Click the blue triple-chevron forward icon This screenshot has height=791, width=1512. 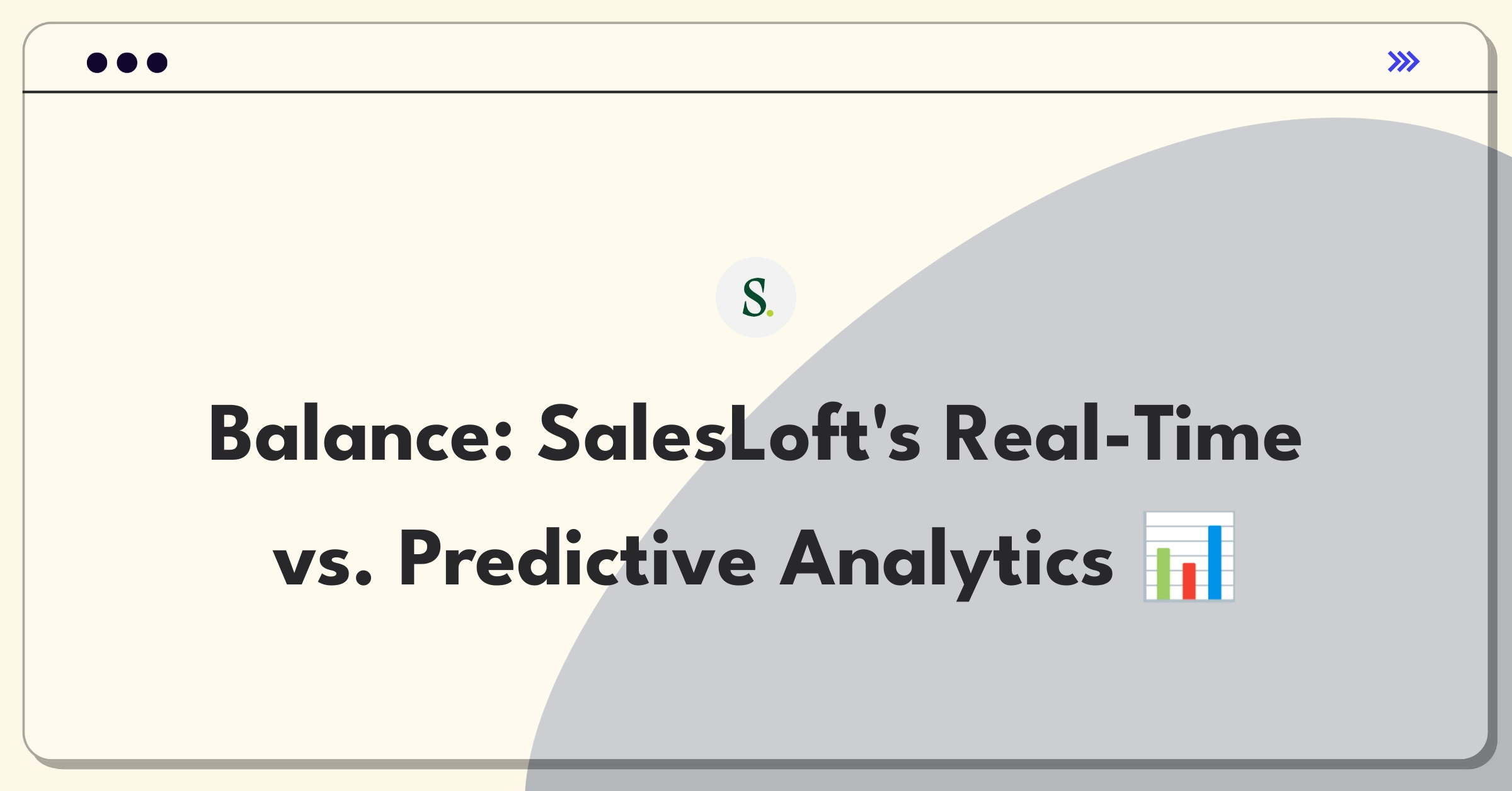click(1404, 62)
